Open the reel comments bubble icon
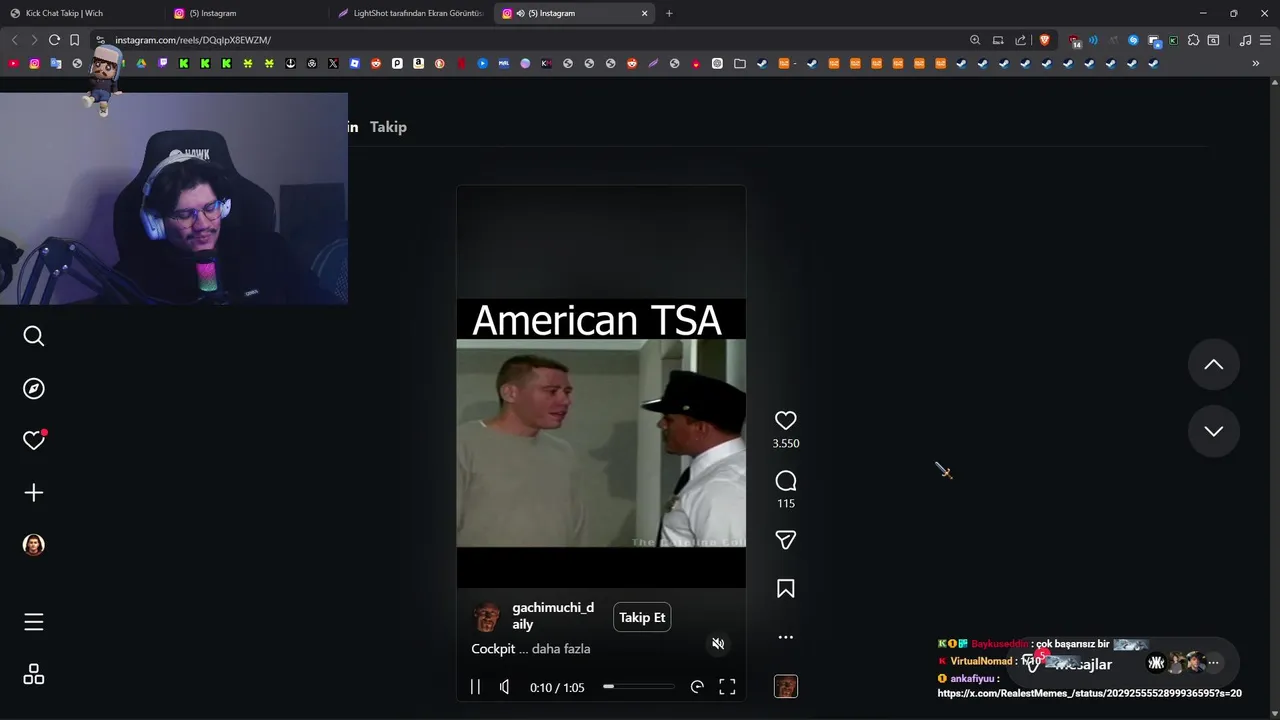The height and width of the screenshot is (720, 1280). click(x=786, y=481)
